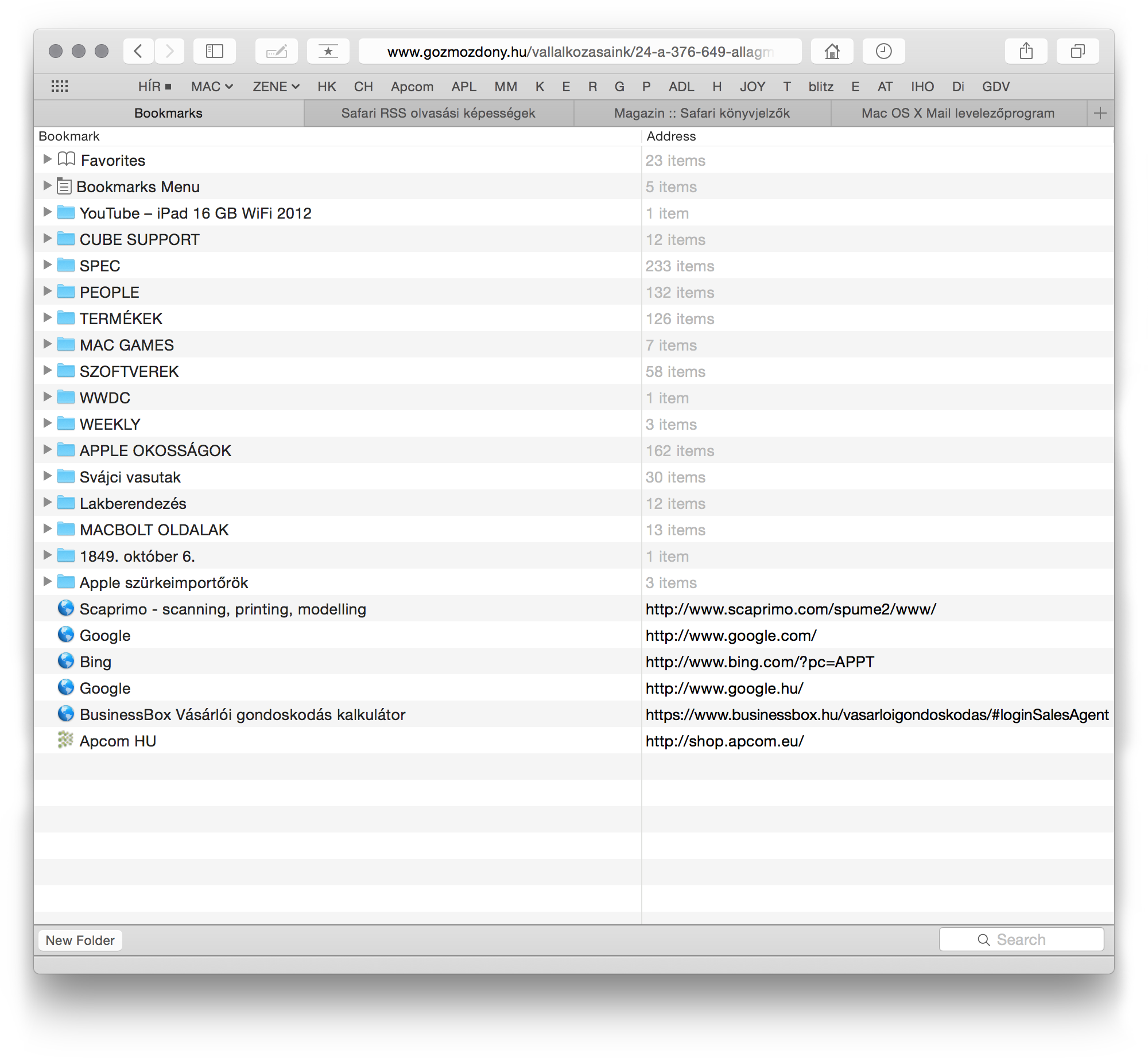Viewport: 1148px width, 1058px height.
Task: Open the GDV favorites bar link
Action: click(x=996, y=87)
